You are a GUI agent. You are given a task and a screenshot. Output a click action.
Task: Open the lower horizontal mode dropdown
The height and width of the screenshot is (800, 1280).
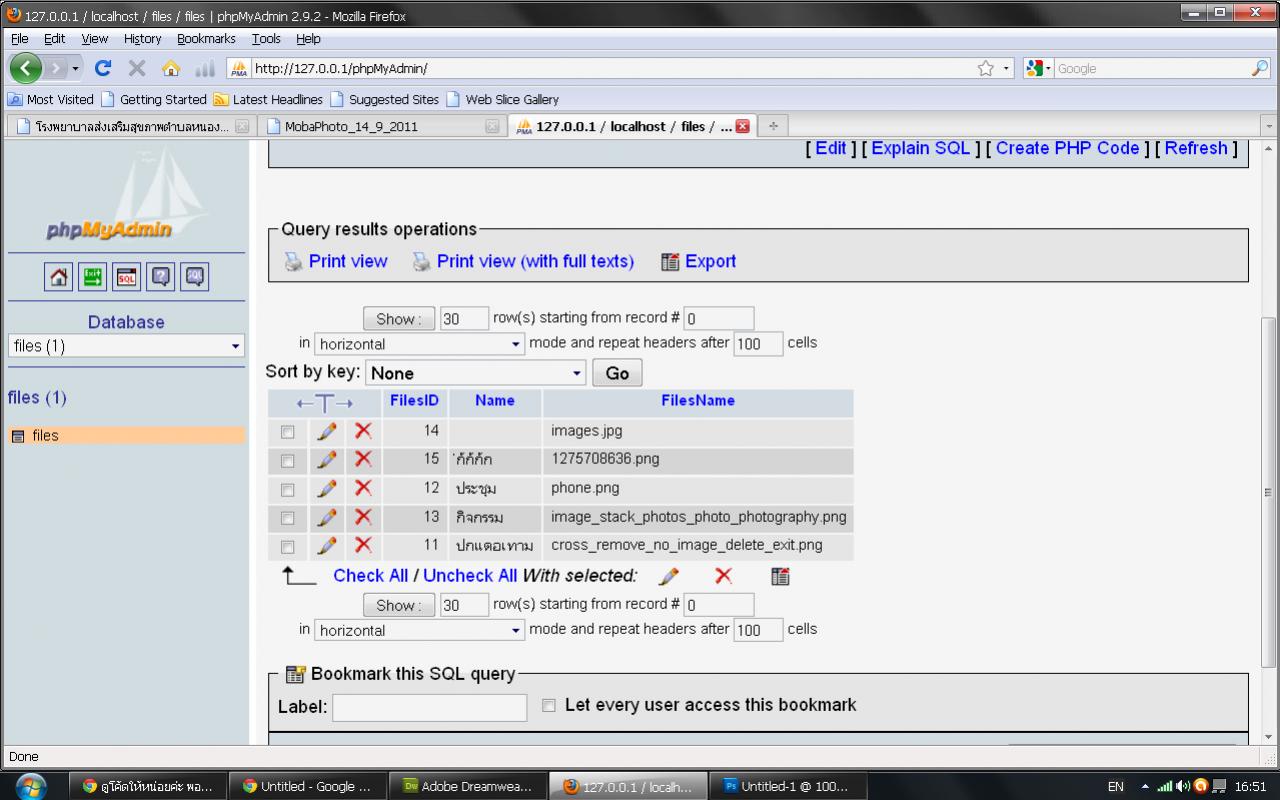tap(420, 630)
